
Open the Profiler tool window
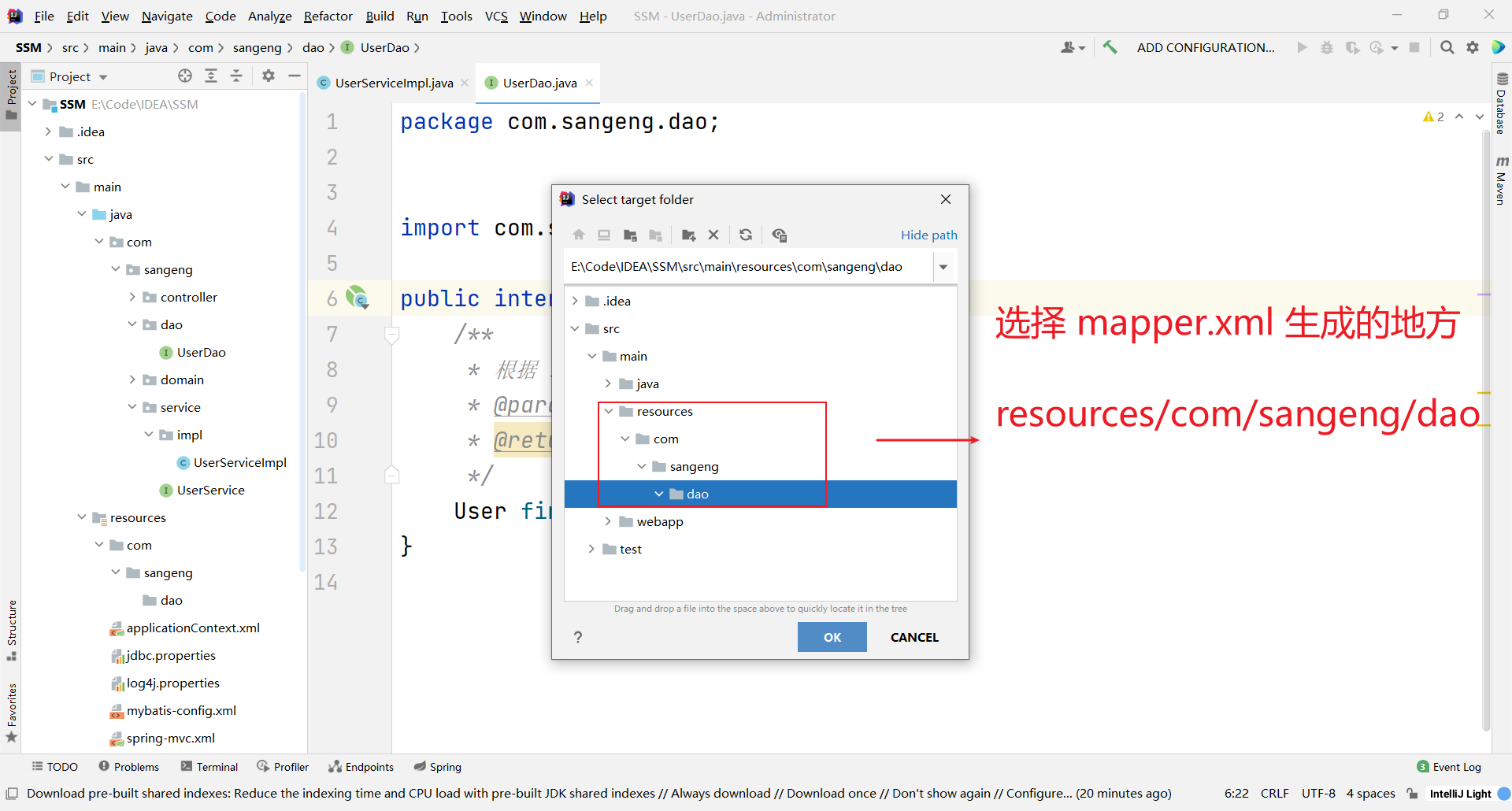pos(283,767)
